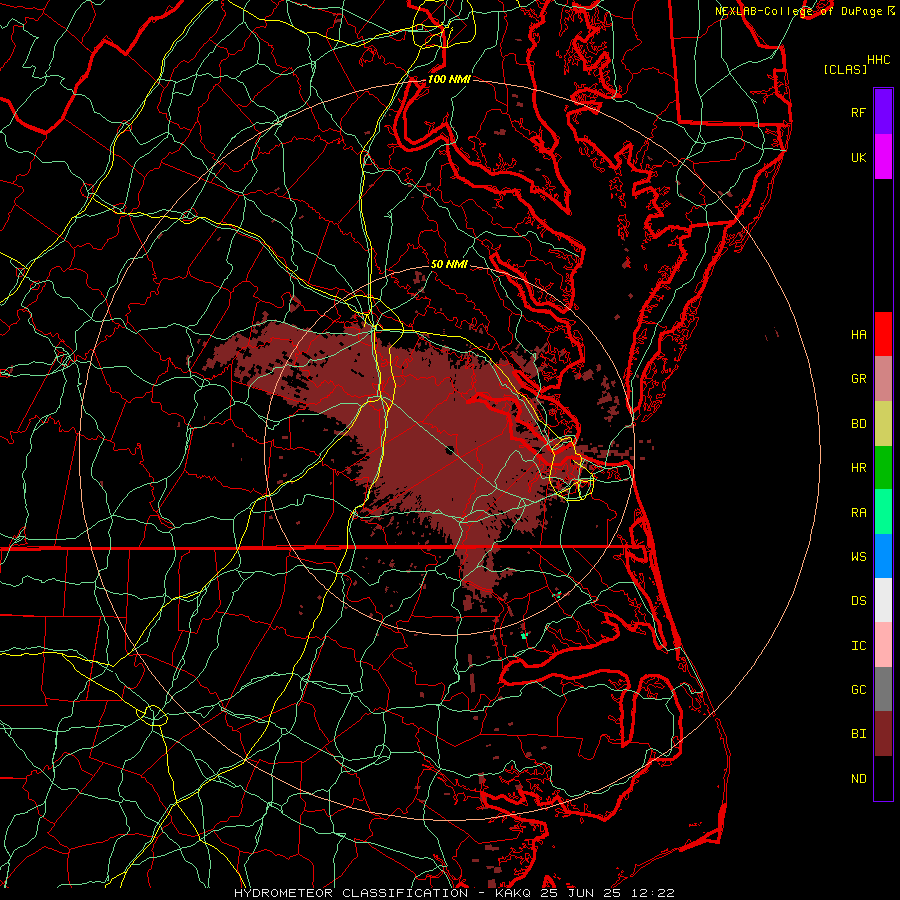Click the HR green legend swatch
The width and height of the screenshot is (900, 900).
click(883, 468)
